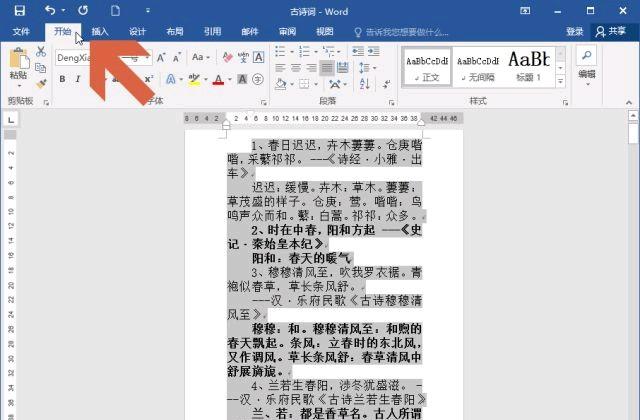640x420 pixels.
Task: Switch to the 视图 (View) tab
Action: click(x=324, y=31)
